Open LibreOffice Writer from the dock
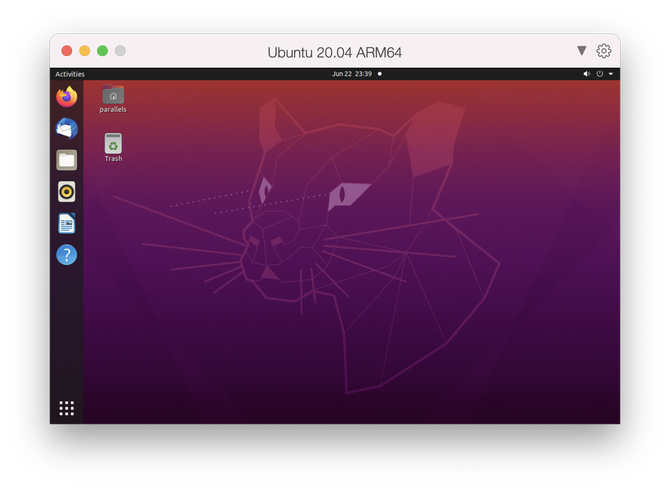This screenshot has width=670, height=490. (x=67, y=223)
